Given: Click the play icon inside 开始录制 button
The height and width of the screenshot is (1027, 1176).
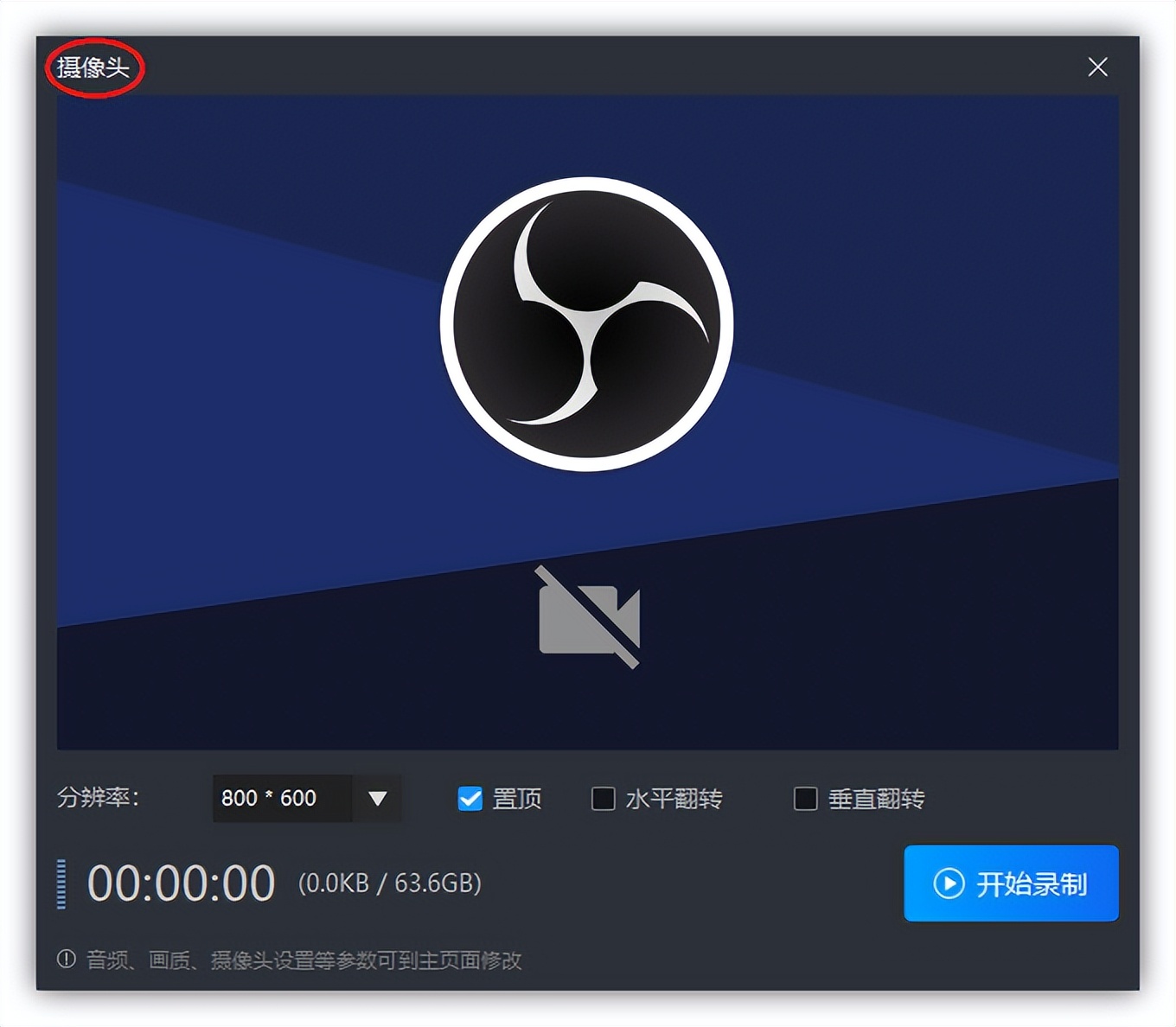Looking at the screenshot, I should coord(948,883).
